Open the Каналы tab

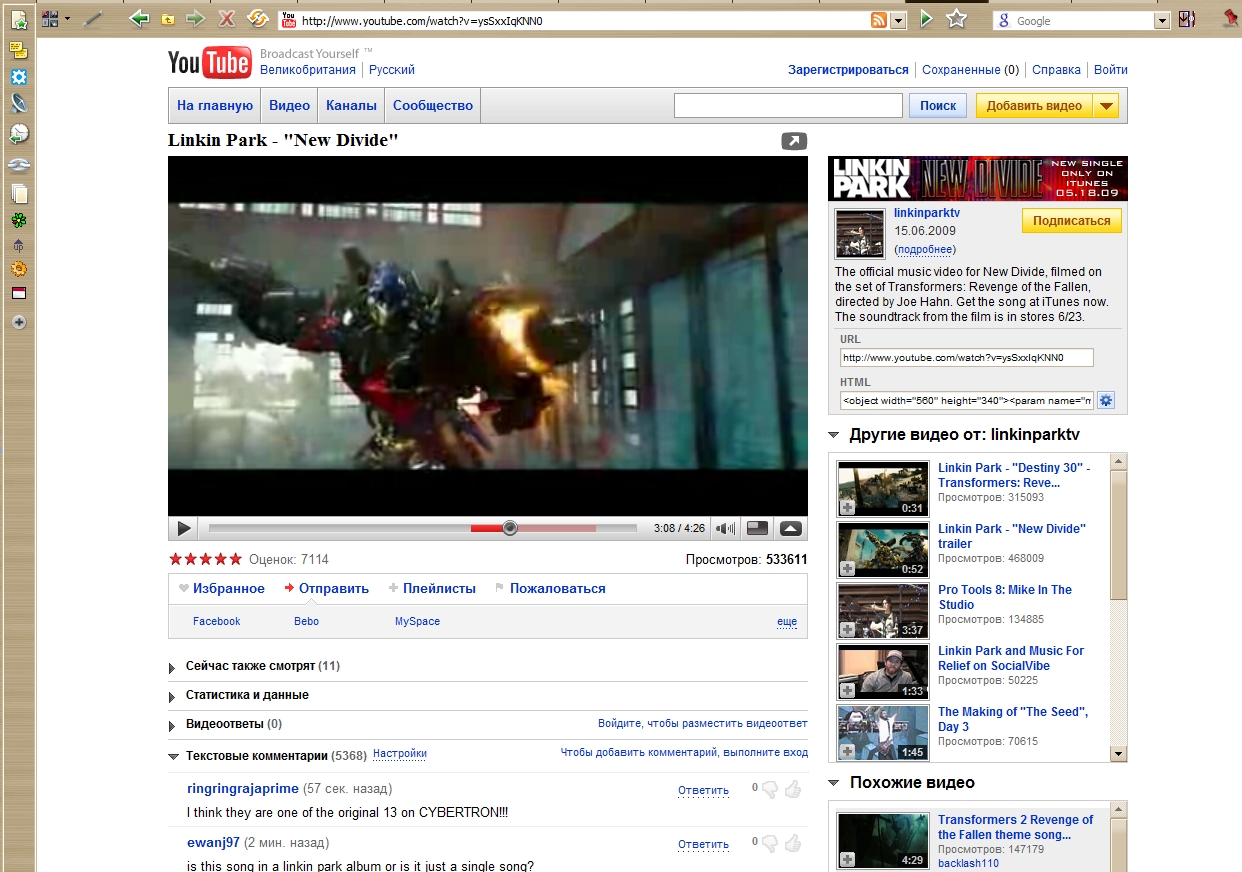point(352,106)
